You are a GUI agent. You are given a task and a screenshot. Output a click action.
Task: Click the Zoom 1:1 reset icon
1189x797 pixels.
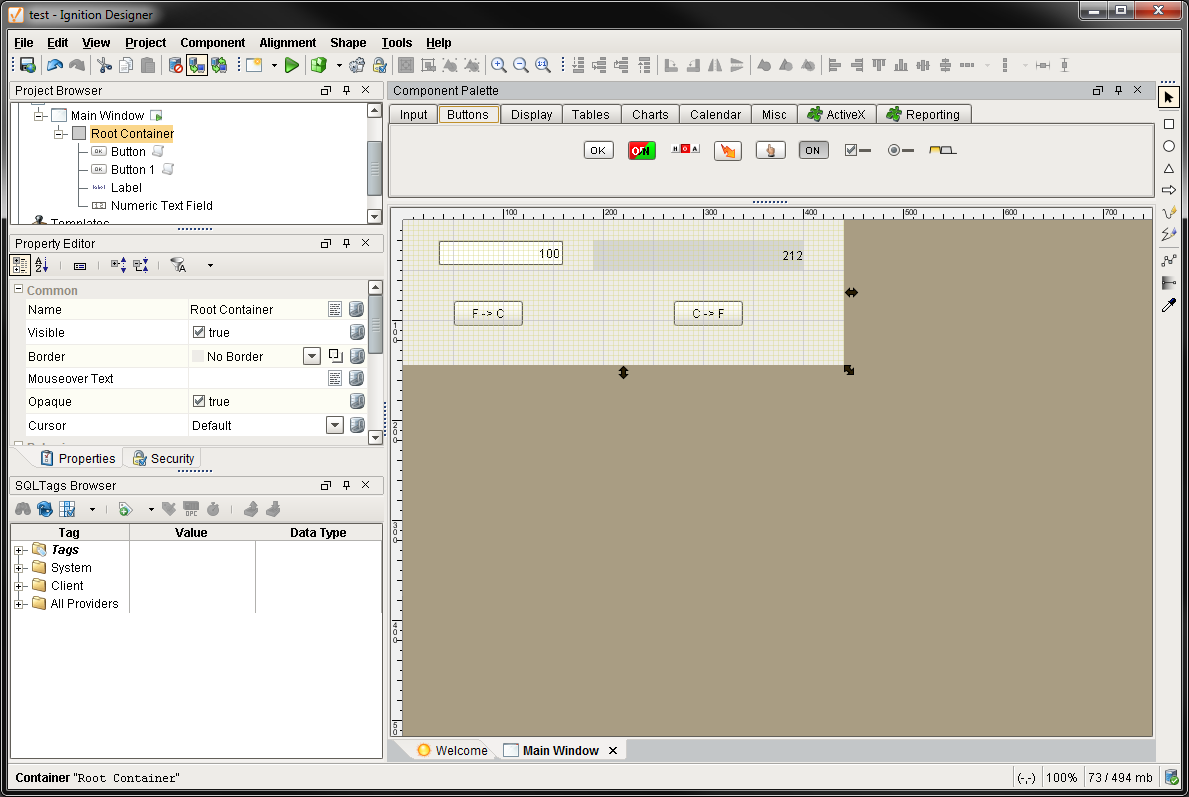pos(543,65)
